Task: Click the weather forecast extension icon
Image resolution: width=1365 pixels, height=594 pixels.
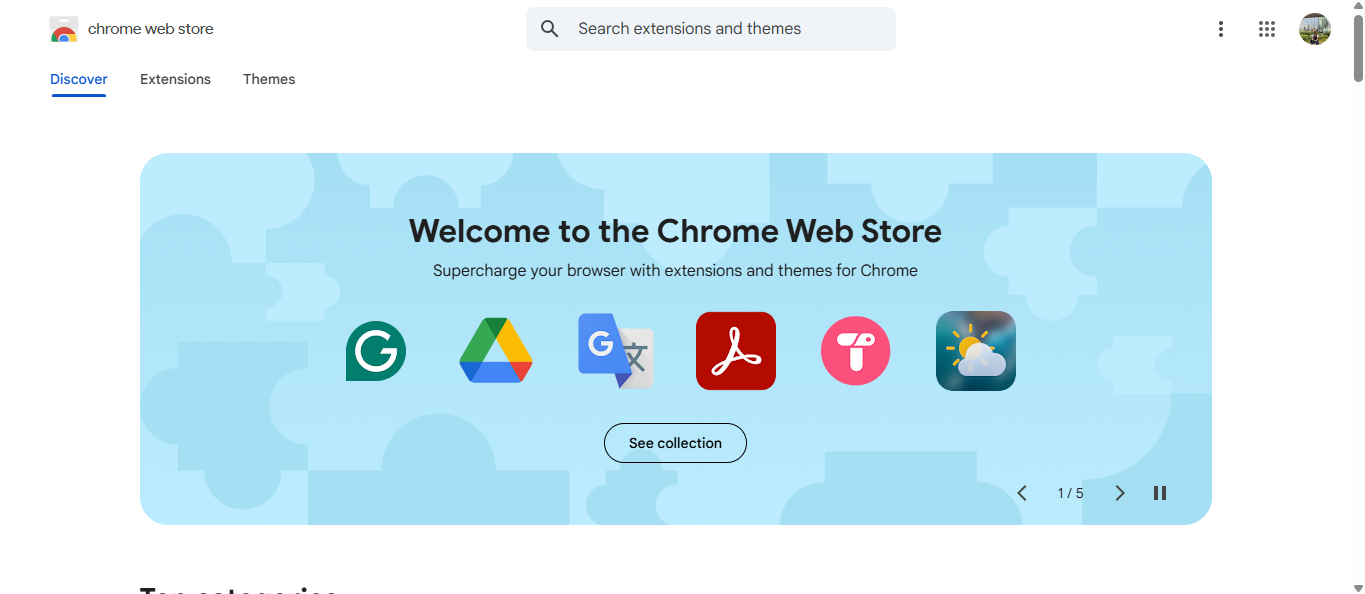Action: (976, 351)
